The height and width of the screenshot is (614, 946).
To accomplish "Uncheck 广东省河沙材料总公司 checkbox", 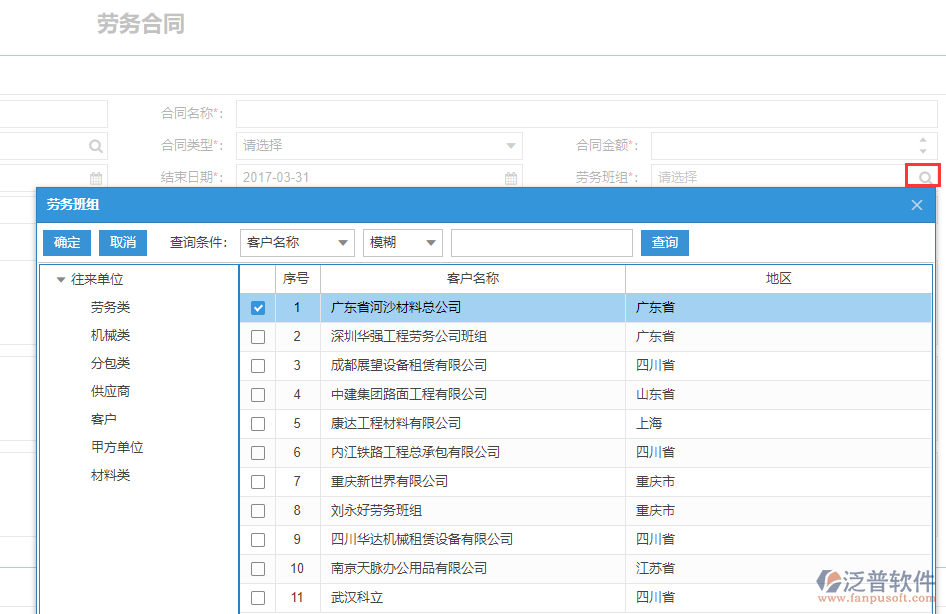I will coord(257,308).
